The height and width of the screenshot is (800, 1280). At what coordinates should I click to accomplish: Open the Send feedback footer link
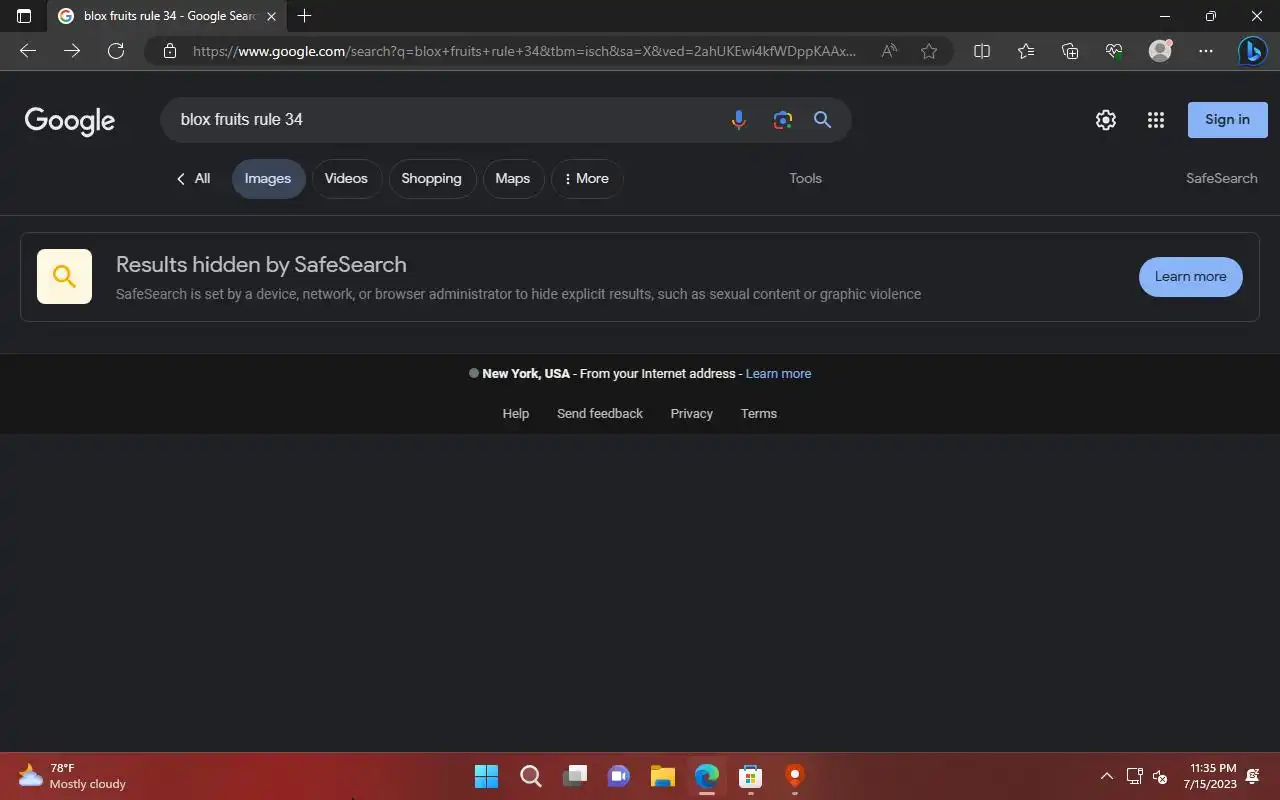click(600, 414)
